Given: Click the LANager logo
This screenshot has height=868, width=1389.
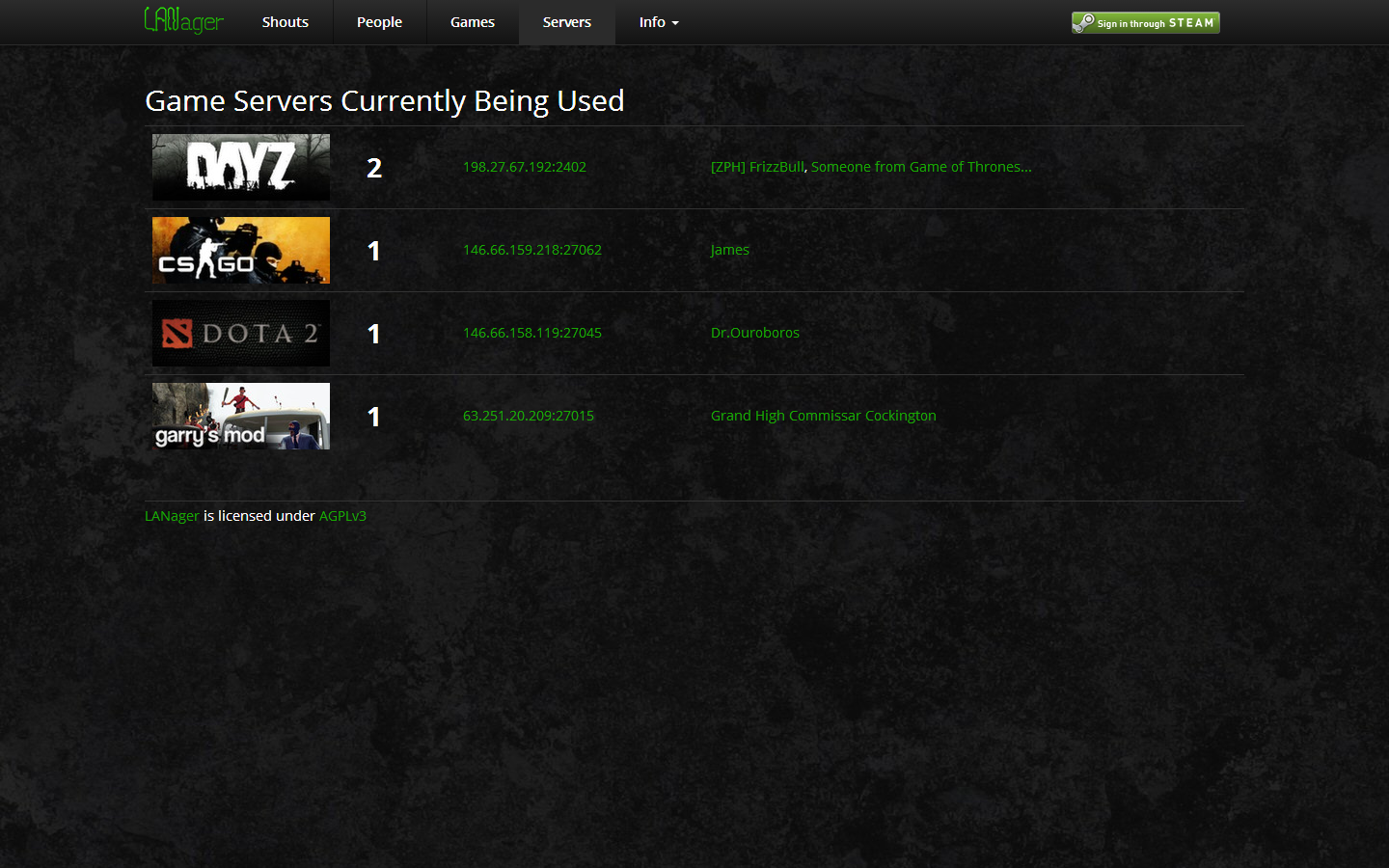Looking at the screenshot, I should 183,20.
